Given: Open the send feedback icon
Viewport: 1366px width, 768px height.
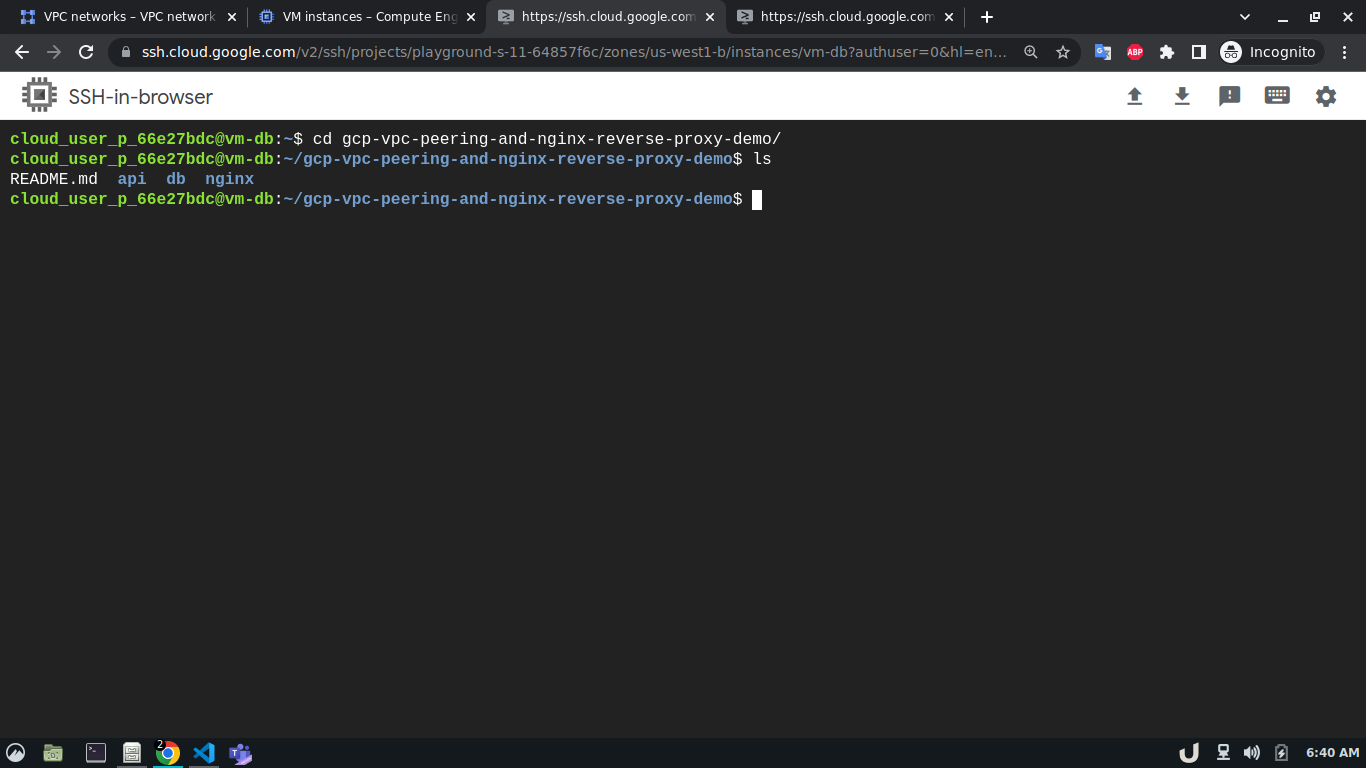Looking at the screenshot, I should pos(1229,96).
